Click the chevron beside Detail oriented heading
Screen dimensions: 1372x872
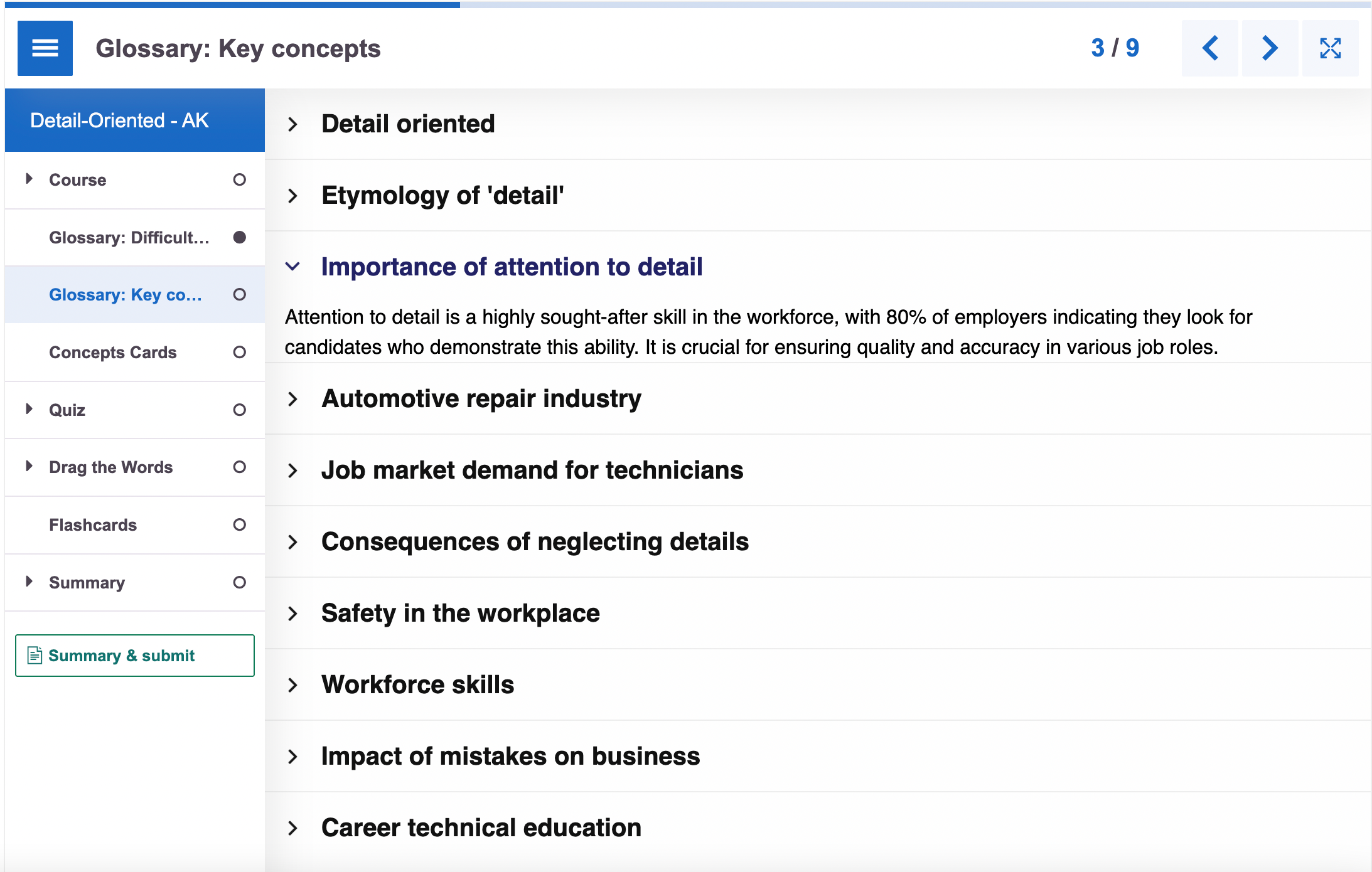point(293,124)
